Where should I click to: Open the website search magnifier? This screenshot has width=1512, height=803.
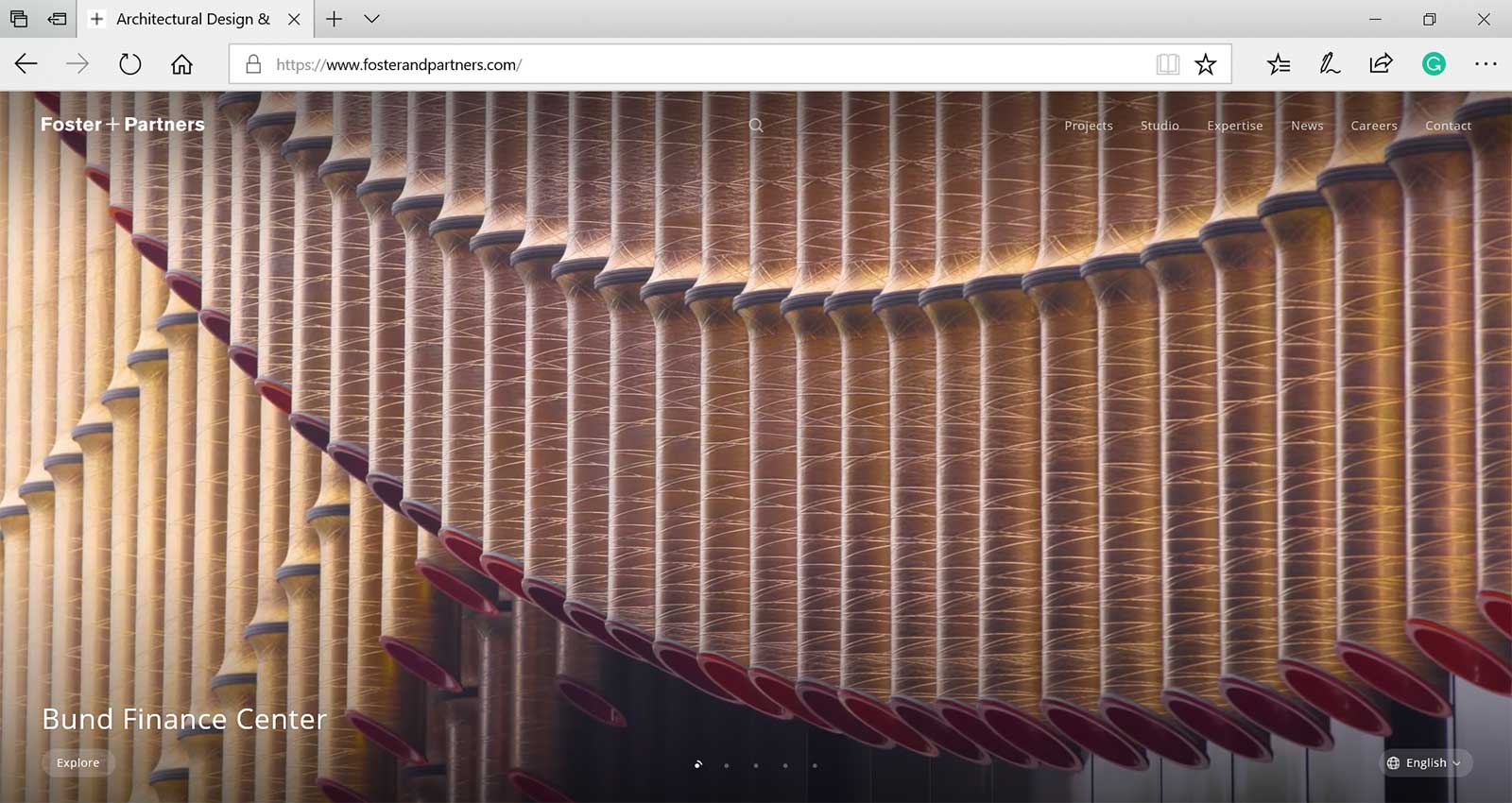[756, 125]
